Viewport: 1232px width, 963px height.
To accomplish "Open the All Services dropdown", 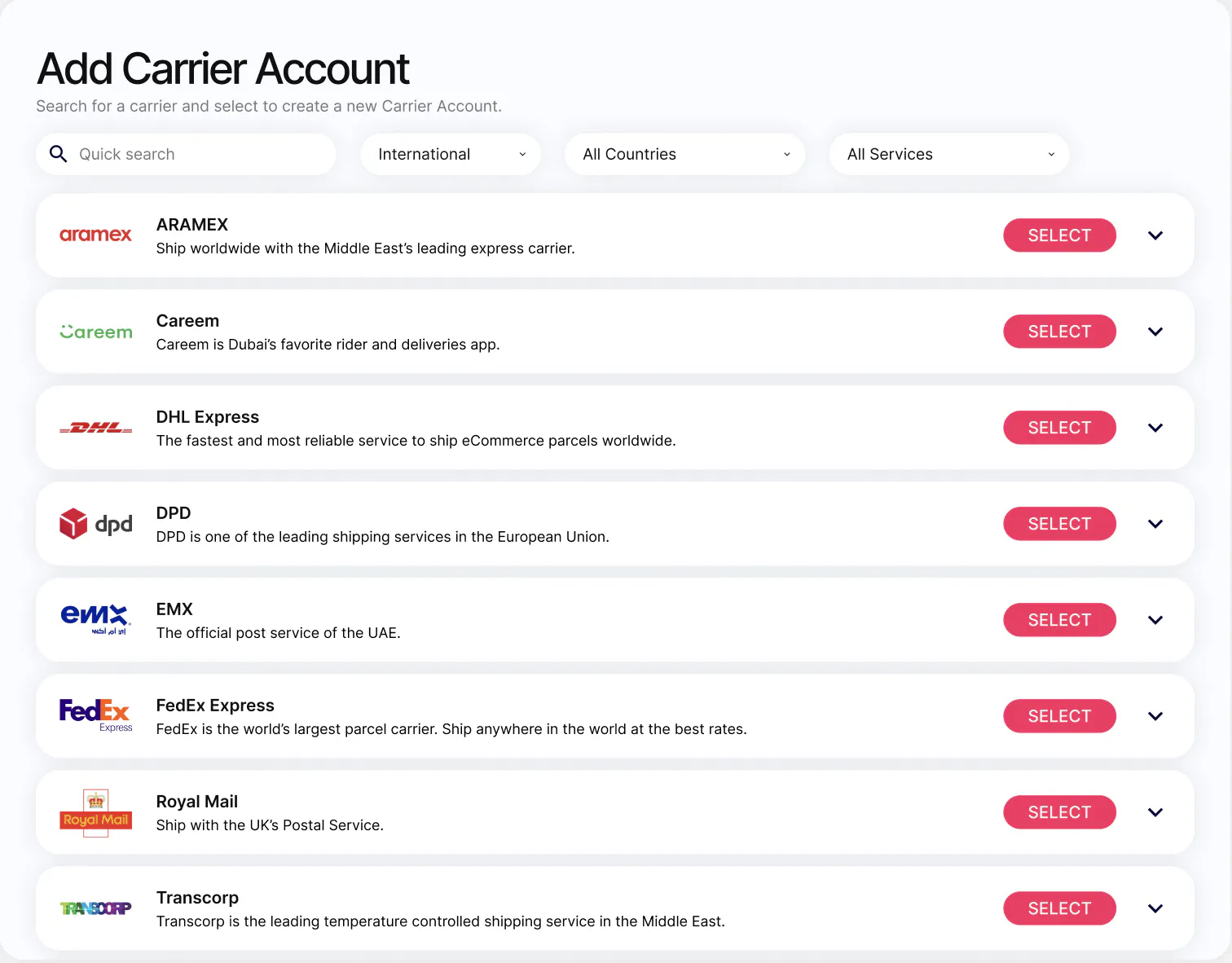I will [948, 154].
